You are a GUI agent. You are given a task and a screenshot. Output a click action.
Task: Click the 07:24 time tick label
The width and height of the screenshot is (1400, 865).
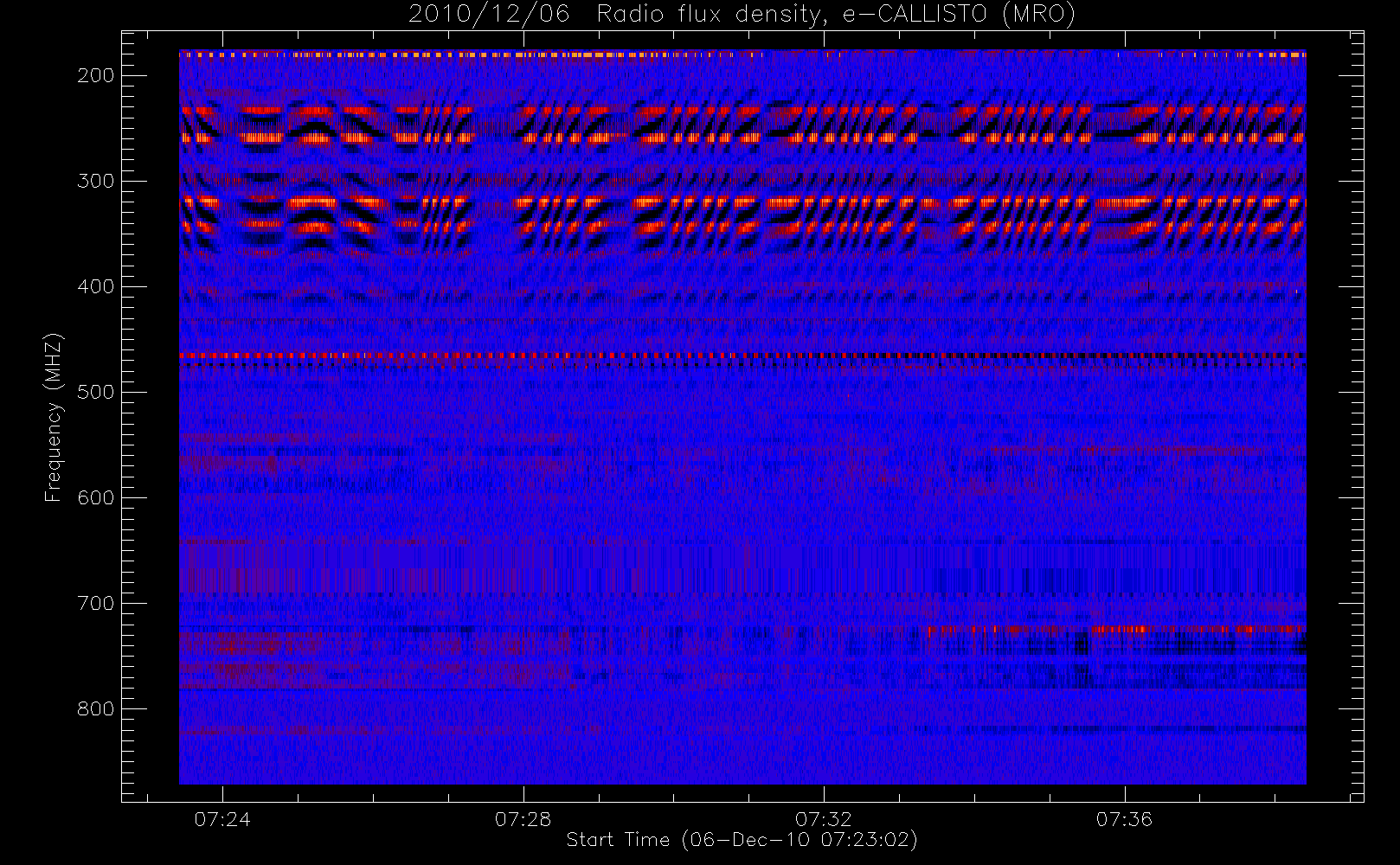tap(222, 819)
